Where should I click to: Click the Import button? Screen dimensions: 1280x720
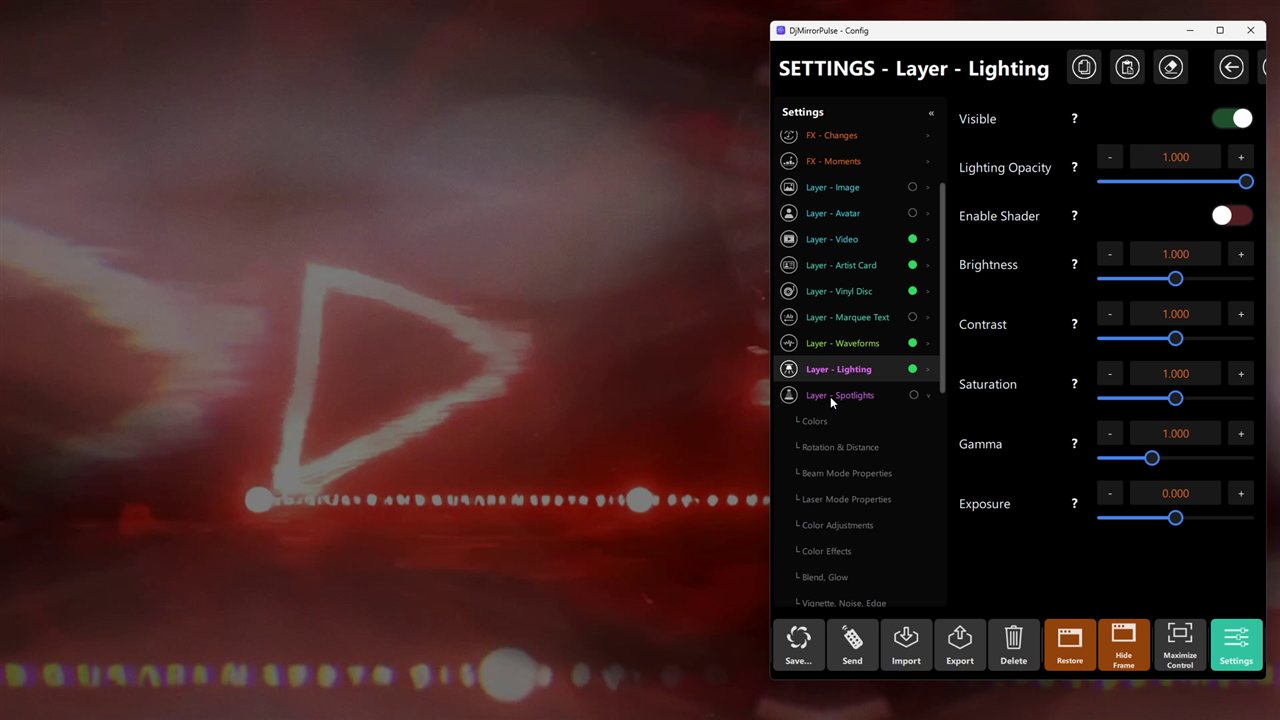(906, 645)
